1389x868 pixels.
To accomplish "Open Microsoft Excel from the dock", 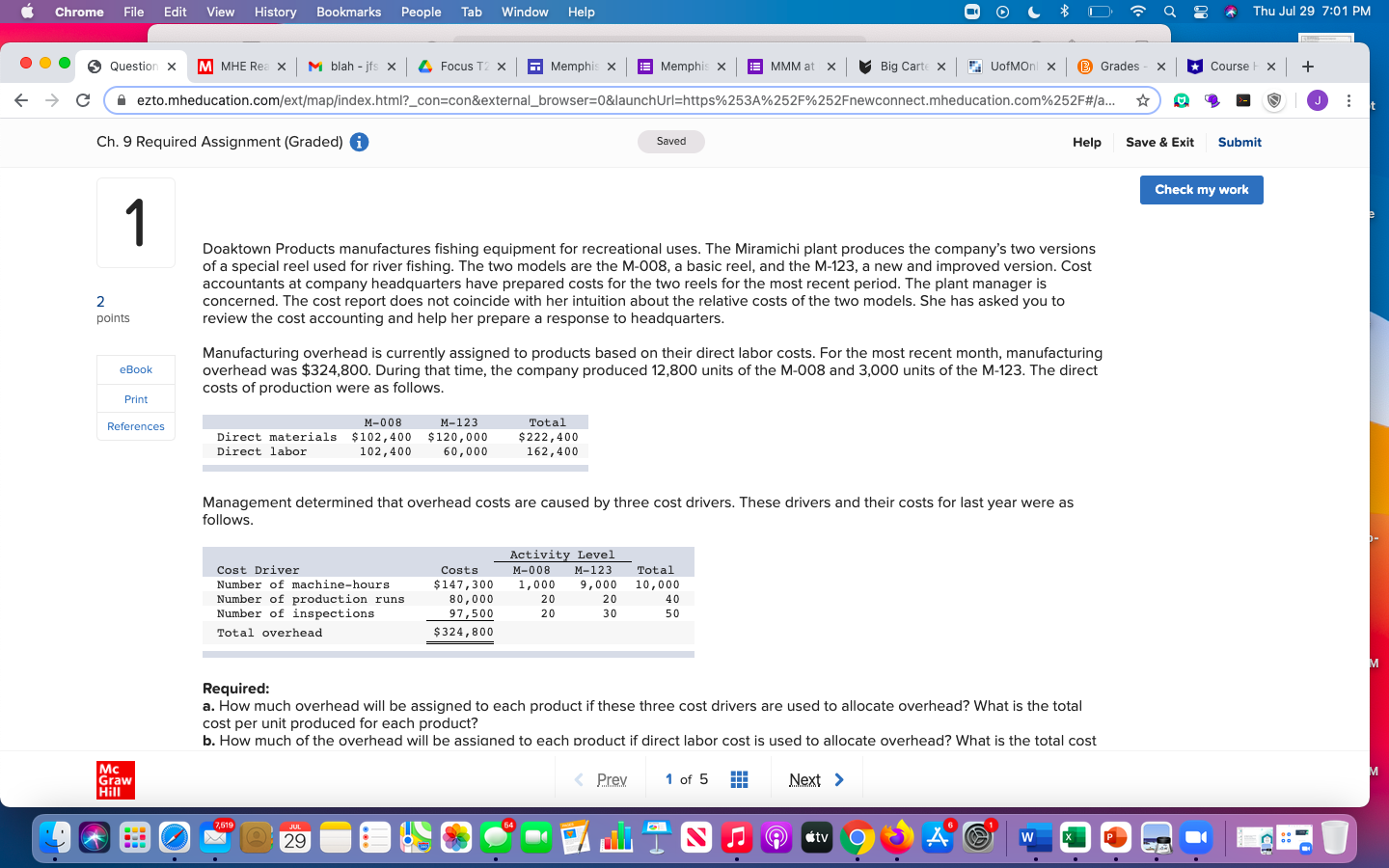I will 1075,838.
